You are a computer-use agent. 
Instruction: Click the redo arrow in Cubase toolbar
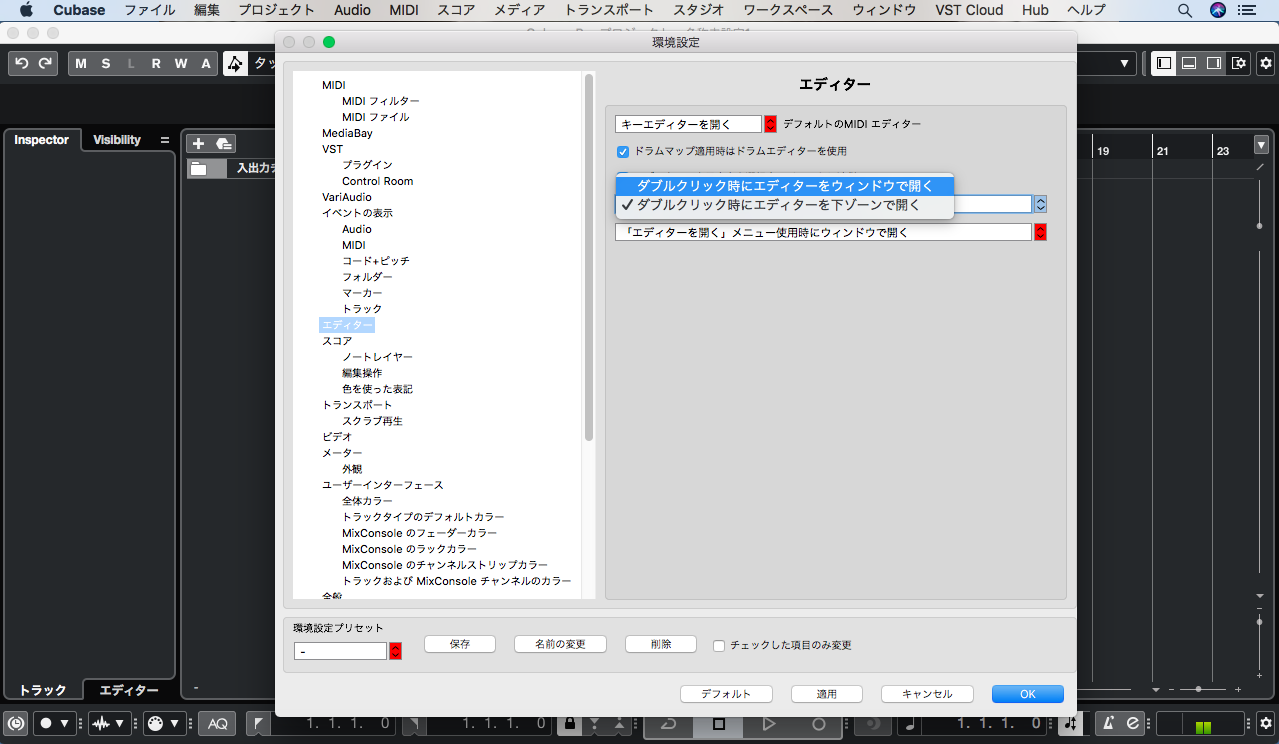pos(45,63)
